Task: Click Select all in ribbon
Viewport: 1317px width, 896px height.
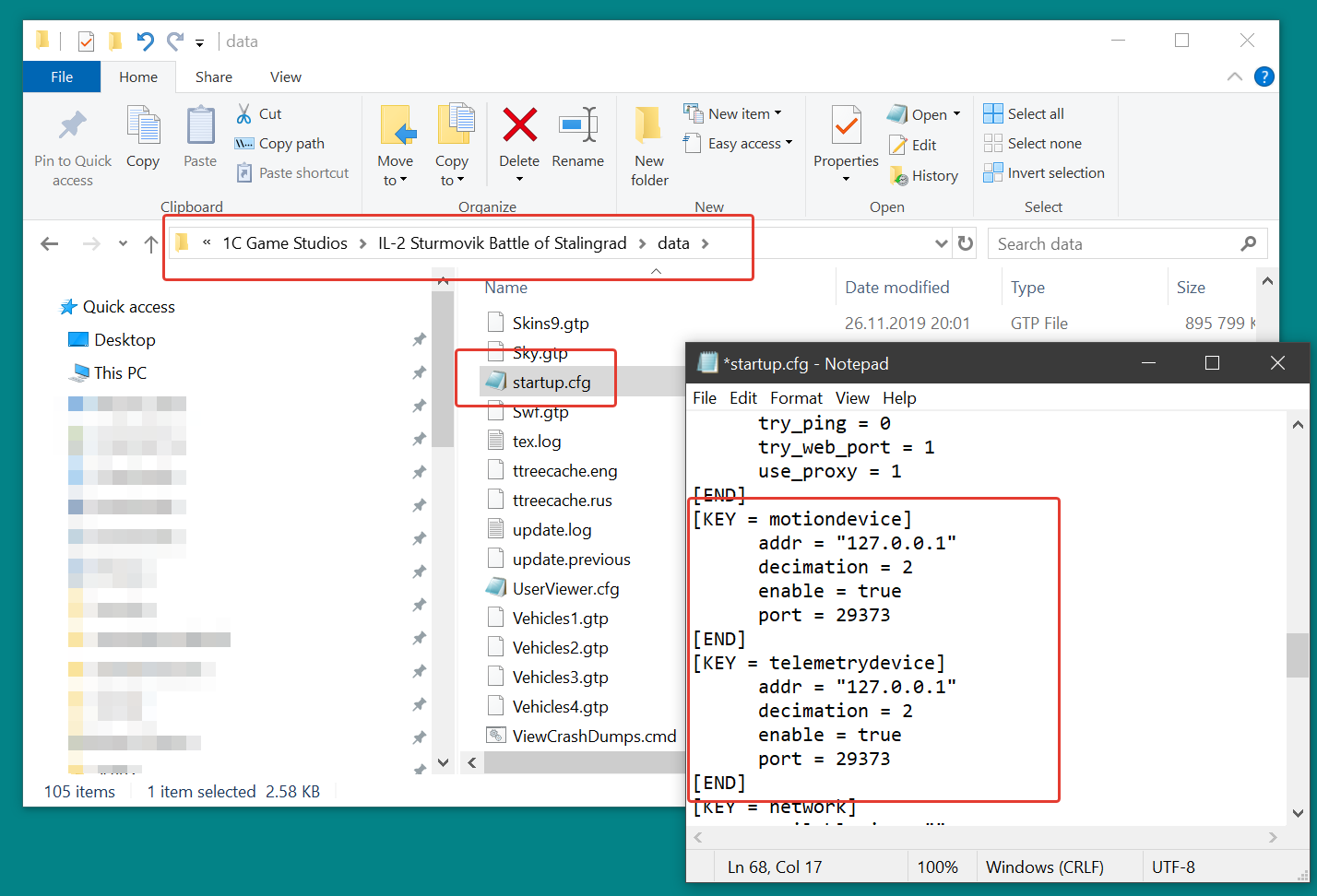Action: pyautogui.click(x=1024, y=113)
